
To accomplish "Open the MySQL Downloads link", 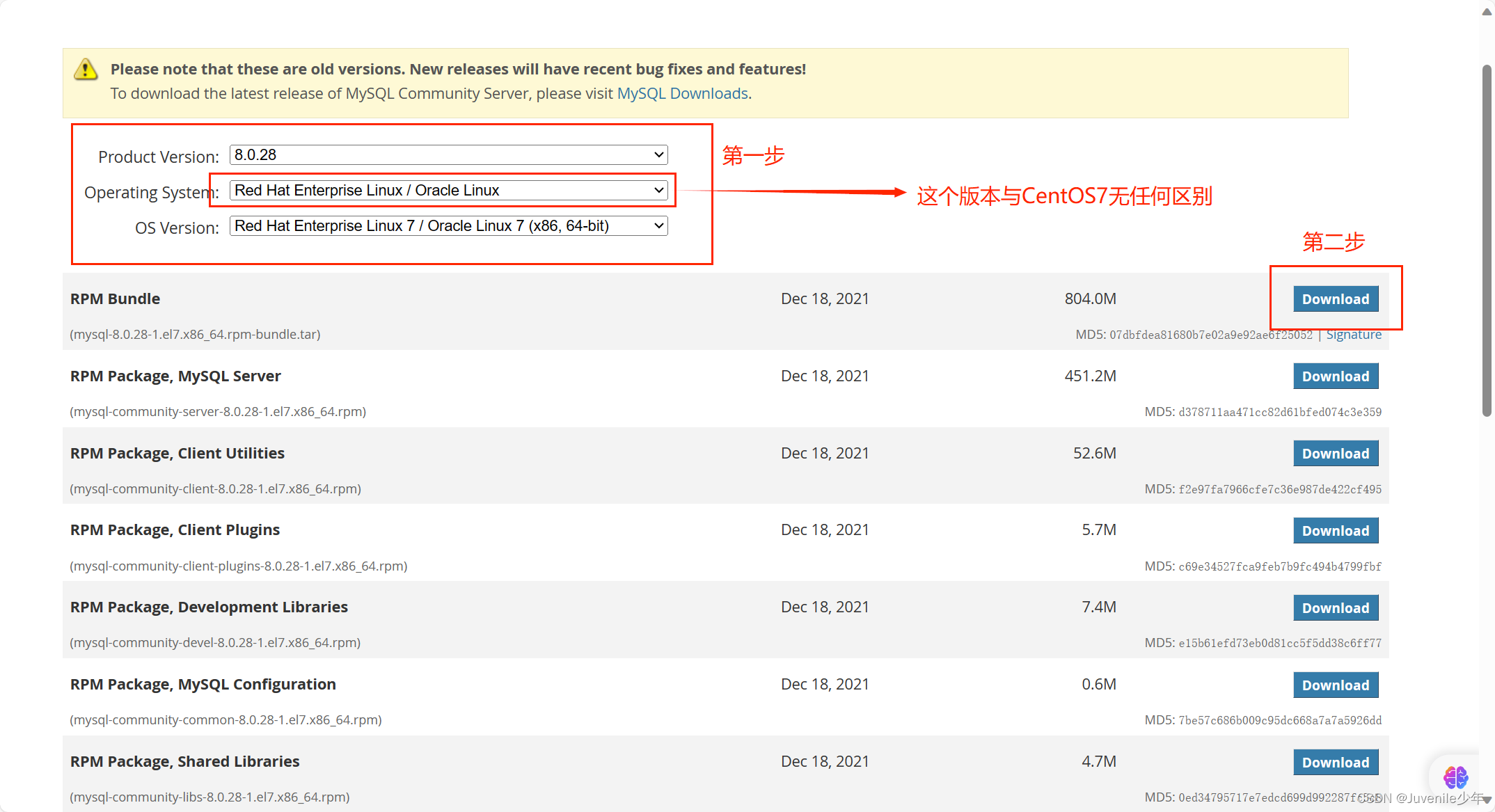I will click(682, 93).
